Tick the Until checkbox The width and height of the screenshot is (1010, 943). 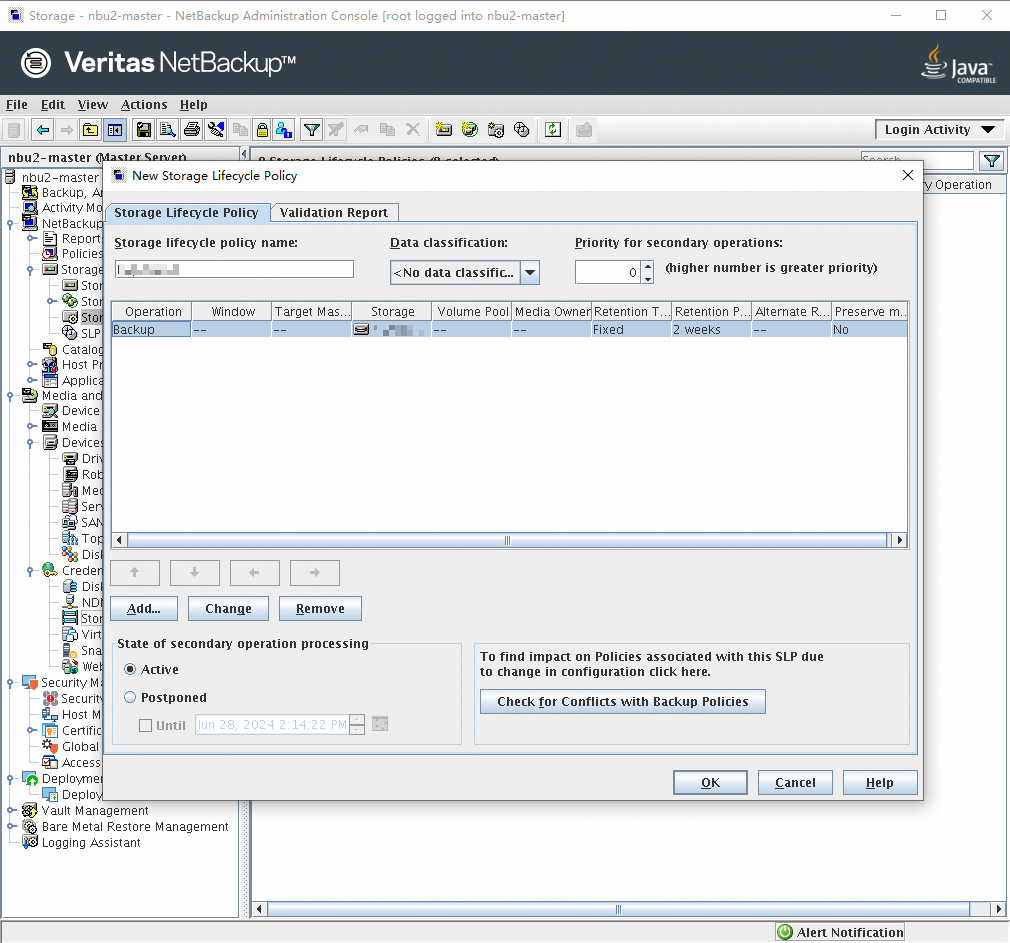click(x=146, y=726)
